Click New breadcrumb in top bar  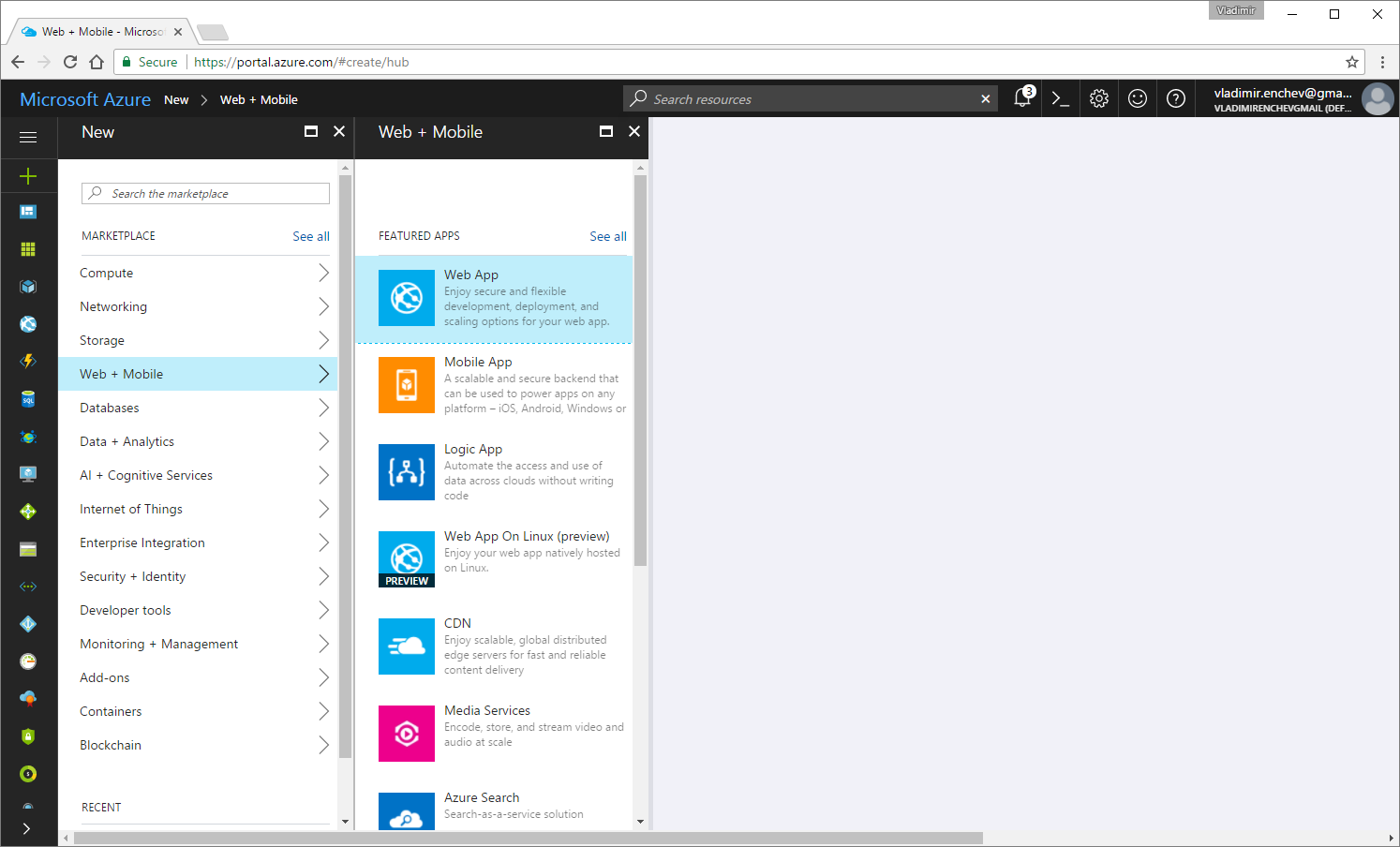coord(176,99)
